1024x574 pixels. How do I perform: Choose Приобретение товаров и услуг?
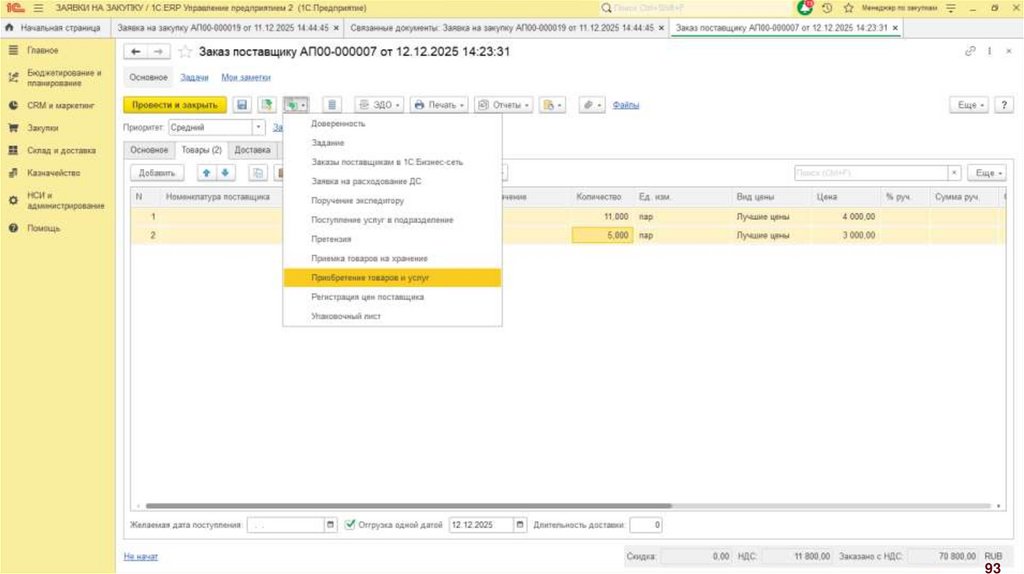point(392,278)
